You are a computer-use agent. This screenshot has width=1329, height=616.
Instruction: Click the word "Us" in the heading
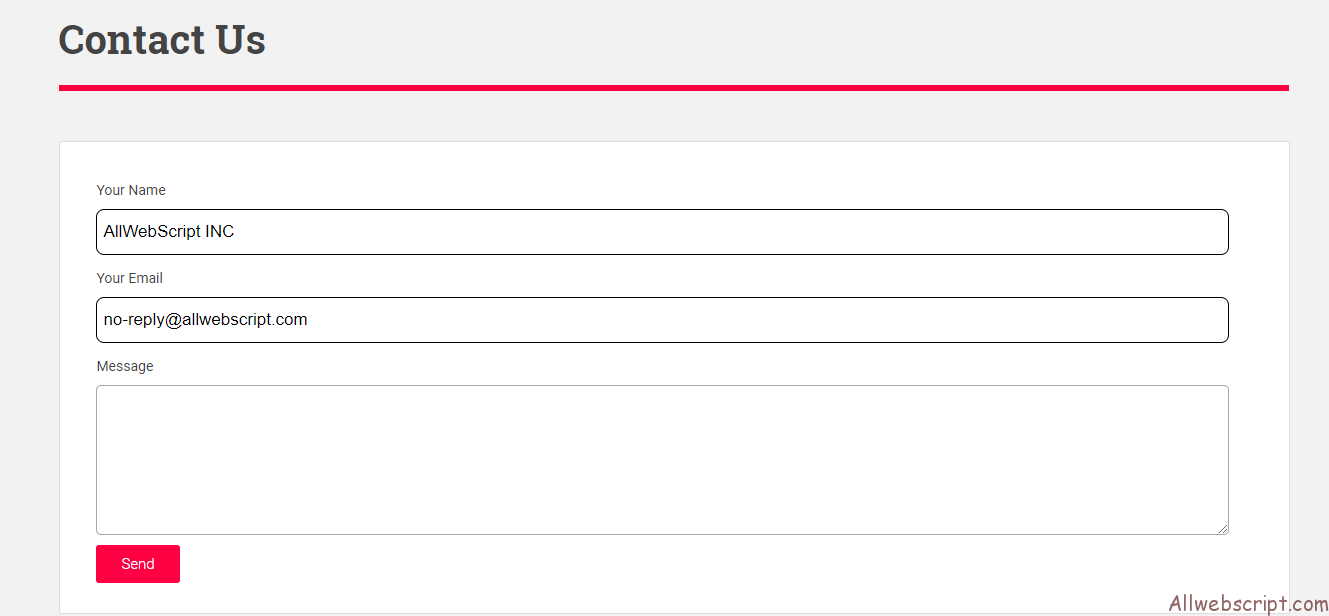point(241,40)
